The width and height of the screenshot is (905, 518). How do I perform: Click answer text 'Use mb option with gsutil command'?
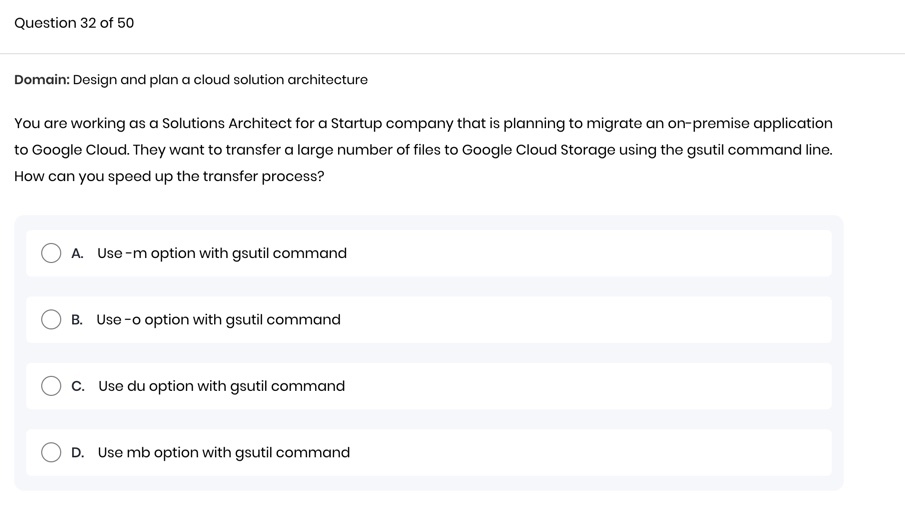point(224,453)
